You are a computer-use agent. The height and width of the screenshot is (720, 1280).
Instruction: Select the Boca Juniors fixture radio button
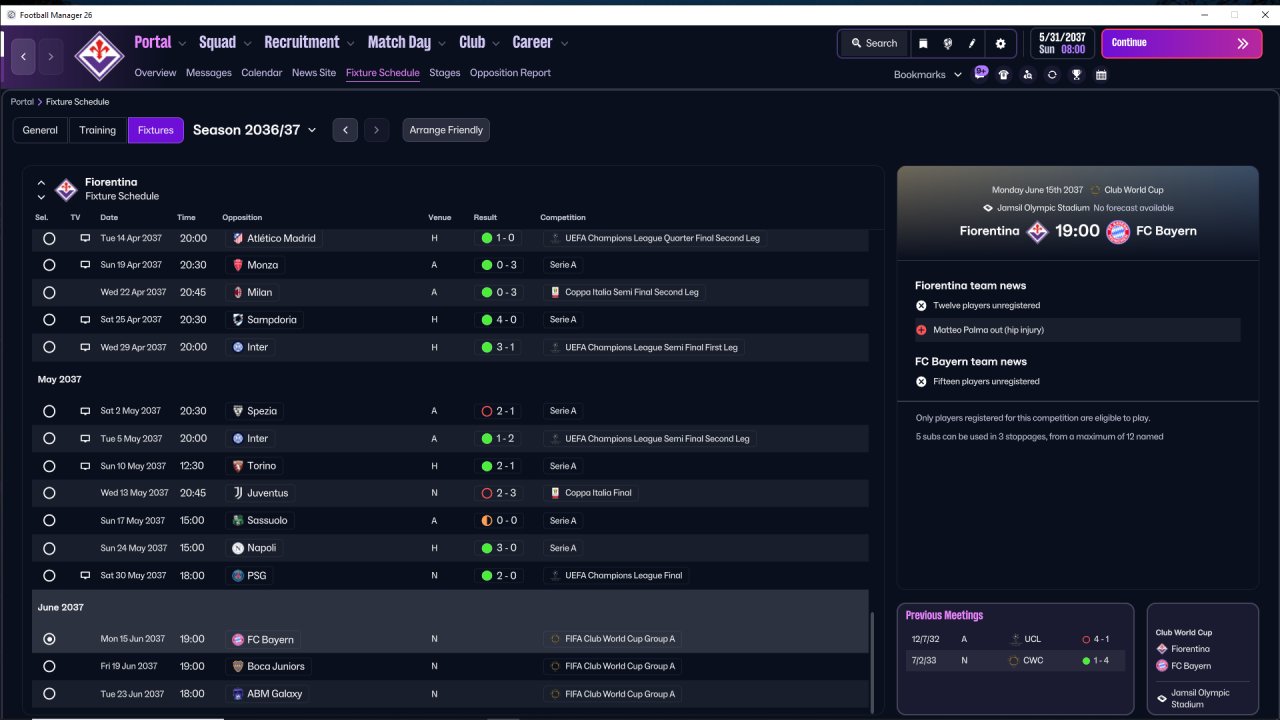[49, 666]
